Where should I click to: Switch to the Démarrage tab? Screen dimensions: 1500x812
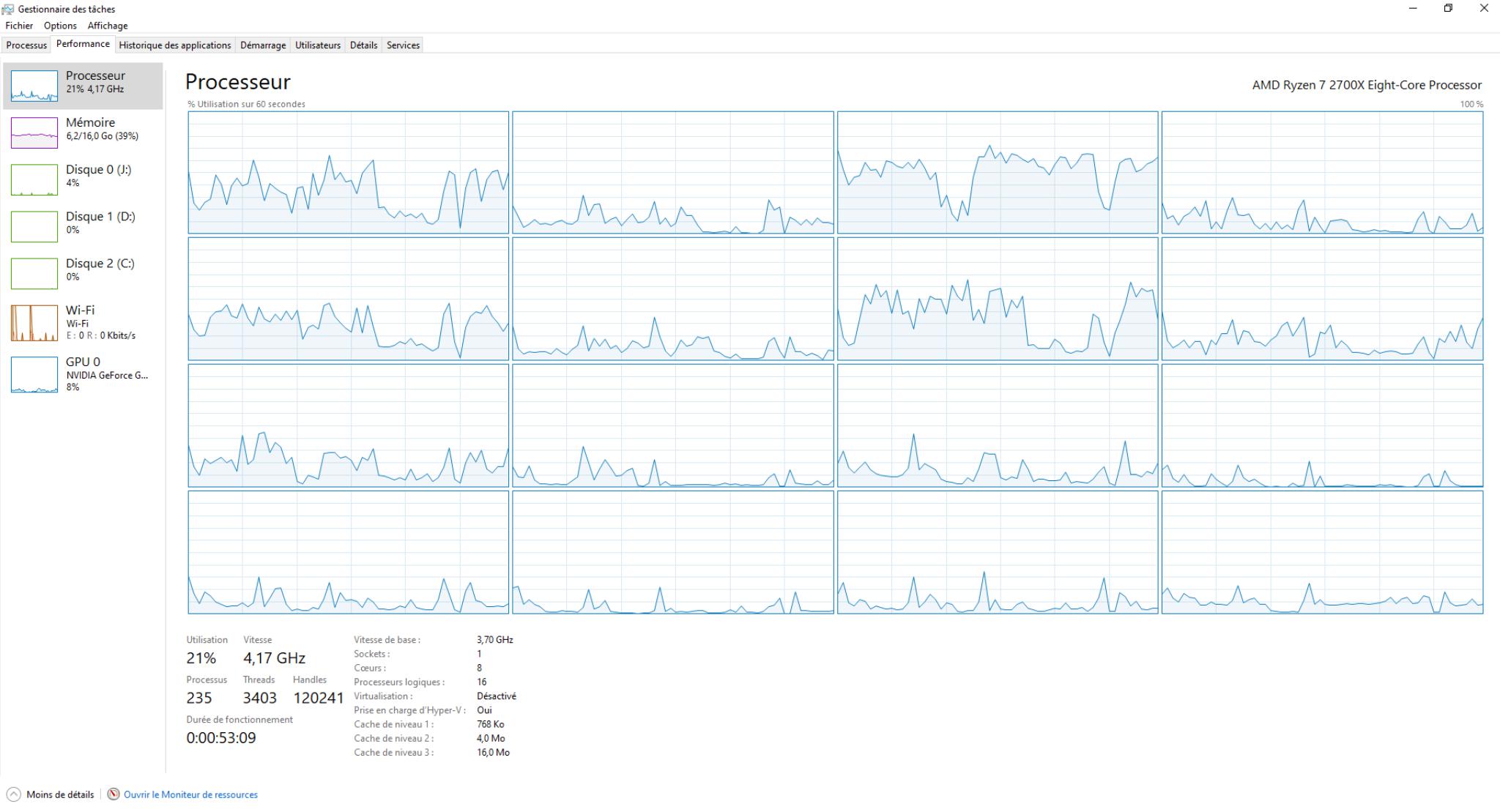(263, 45)
